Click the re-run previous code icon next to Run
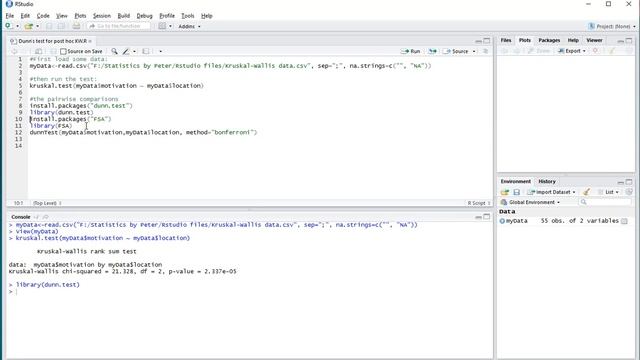Screen dimensions: 640x360 (432, 51)
